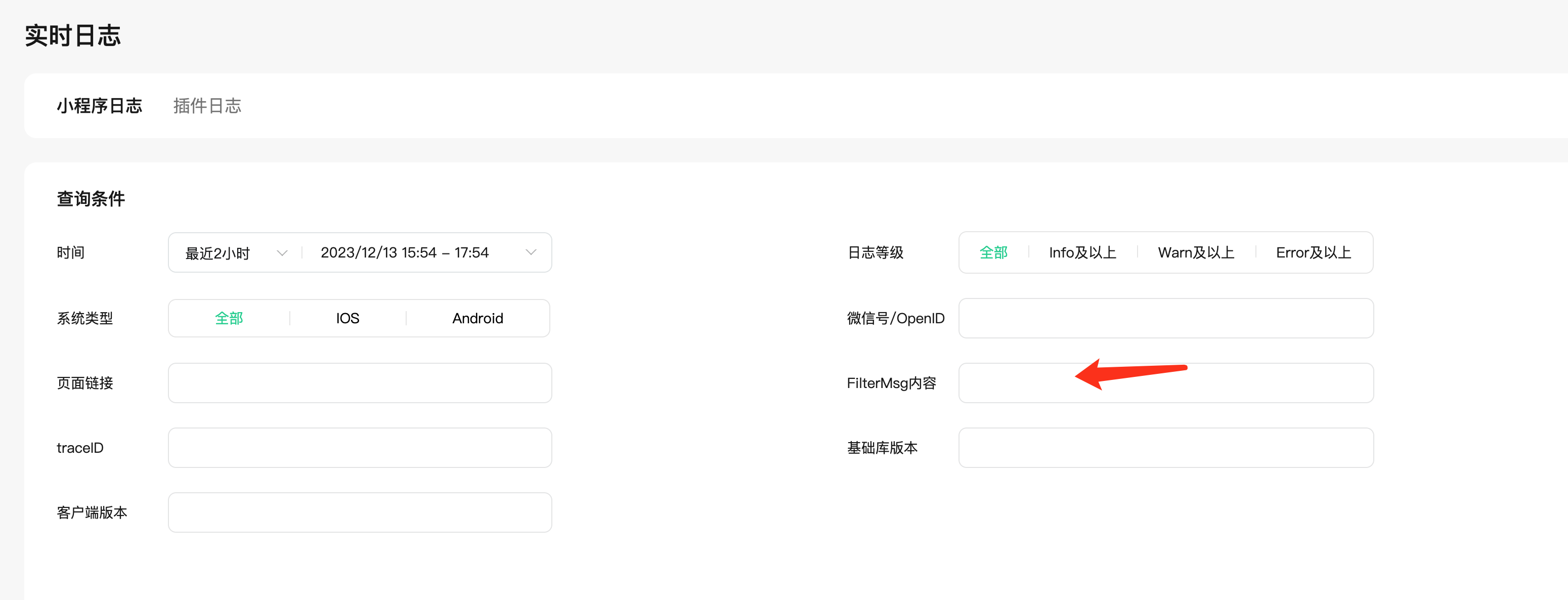Focus the 客户端版本 input field
1568x600 pixels.
tap(360, 512)
